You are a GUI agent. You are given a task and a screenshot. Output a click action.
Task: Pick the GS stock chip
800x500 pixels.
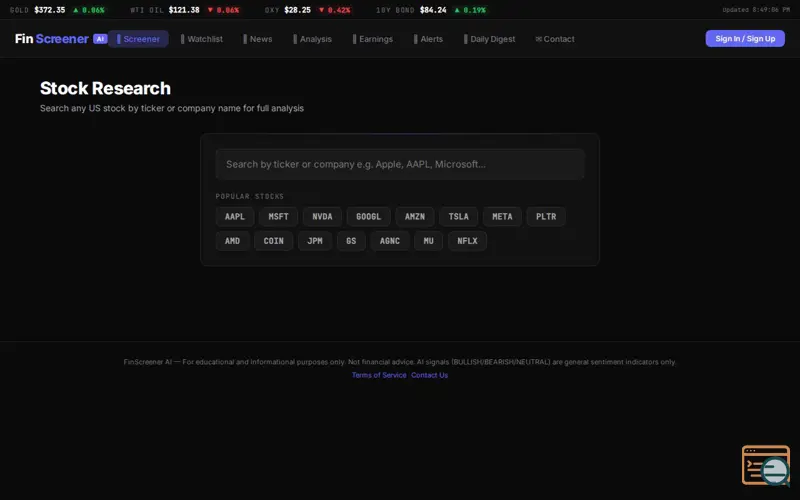(351, 241)
